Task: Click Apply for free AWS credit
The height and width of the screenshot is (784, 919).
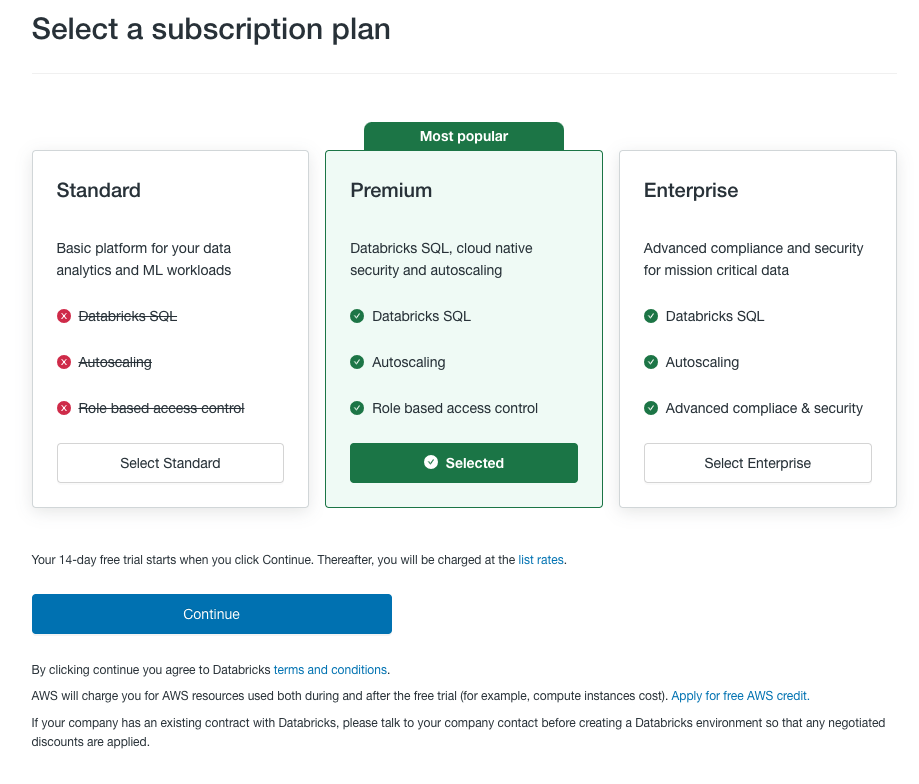Action: [x=739, y=695]
